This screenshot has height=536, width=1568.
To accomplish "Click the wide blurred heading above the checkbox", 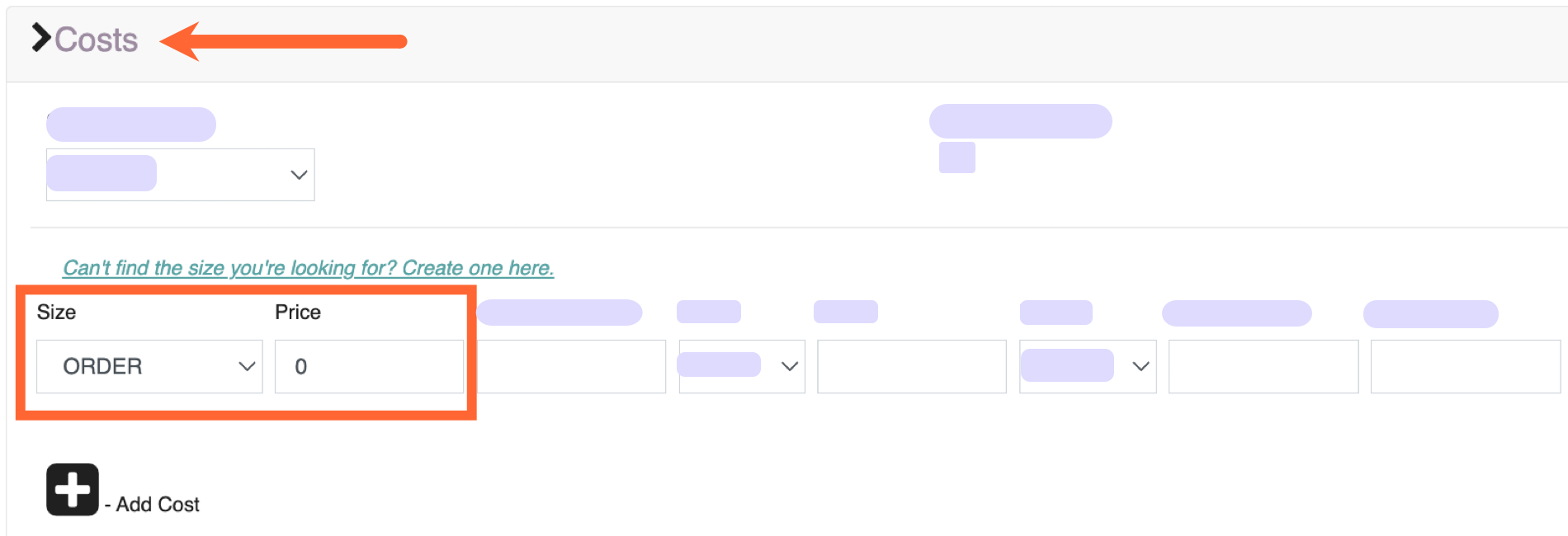I will pyautogui.click(x=1021, y=121).
